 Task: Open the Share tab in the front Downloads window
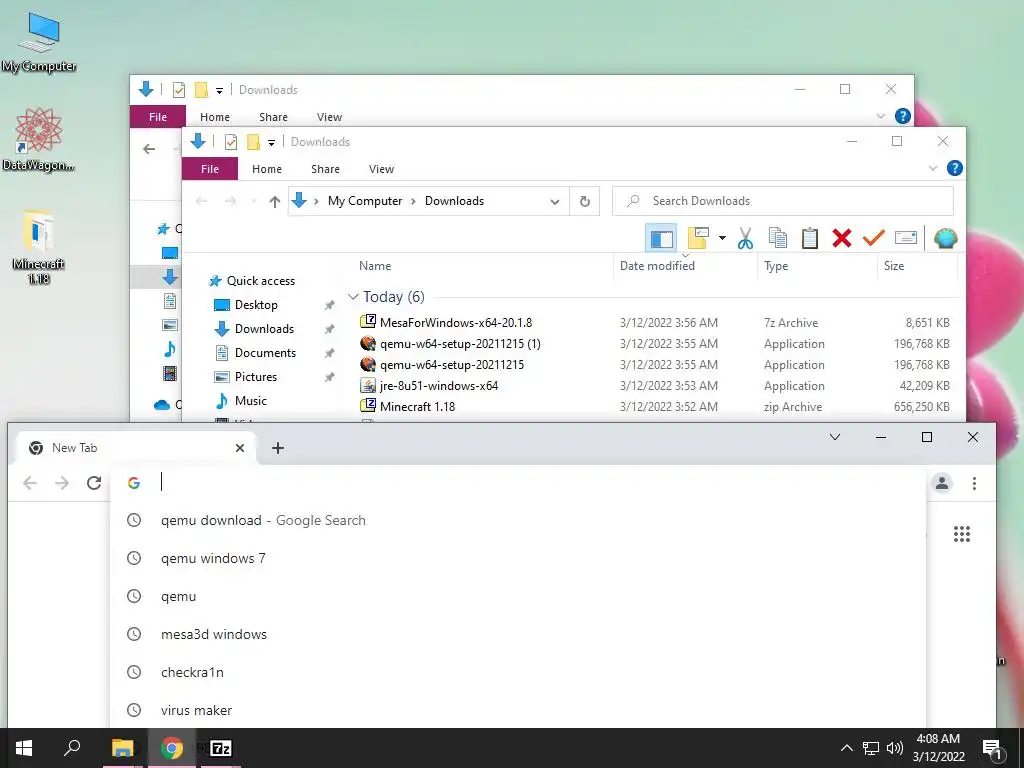[x=325, y=168]
